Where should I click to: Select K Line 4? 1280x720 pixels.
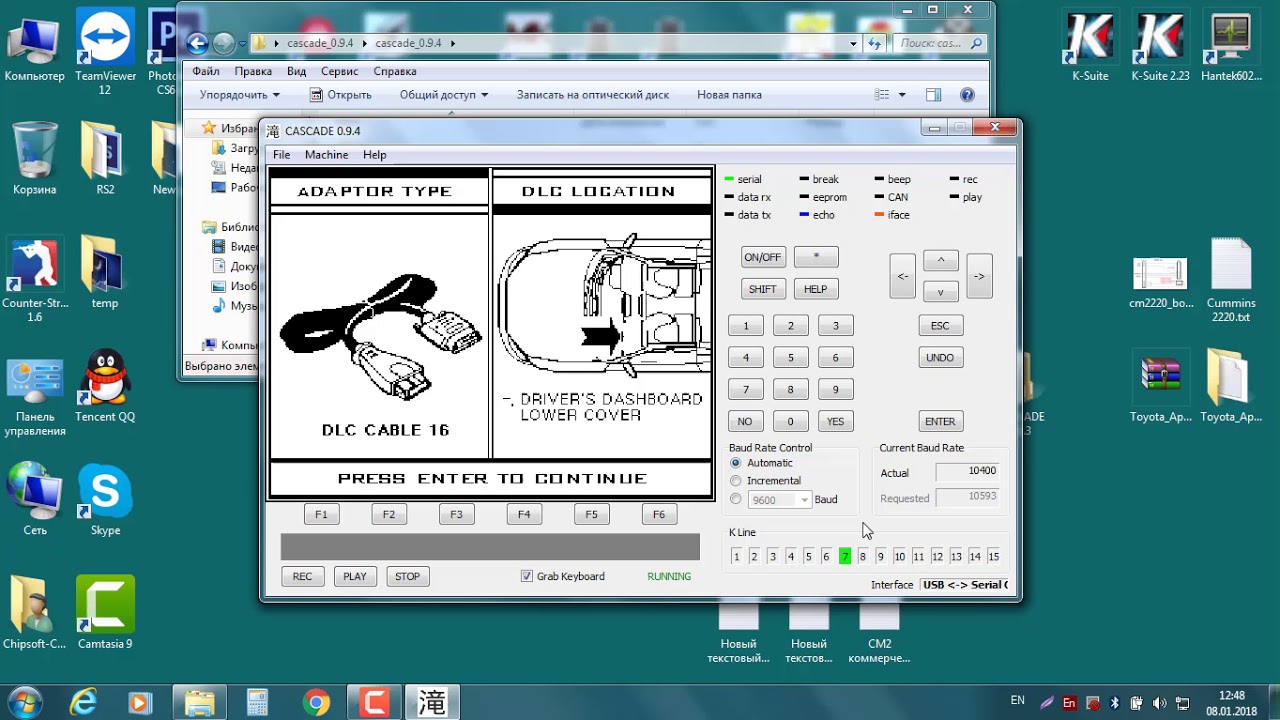(x=790, y=556)
